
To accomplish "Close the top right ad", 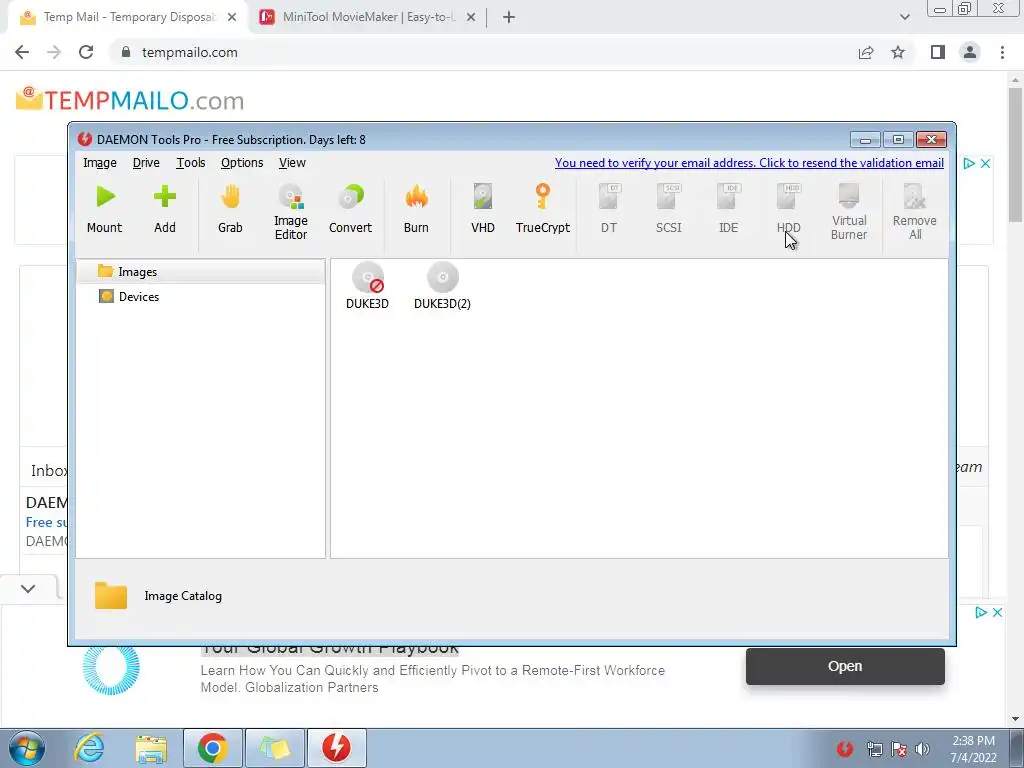I will click(x=986, y=163).
